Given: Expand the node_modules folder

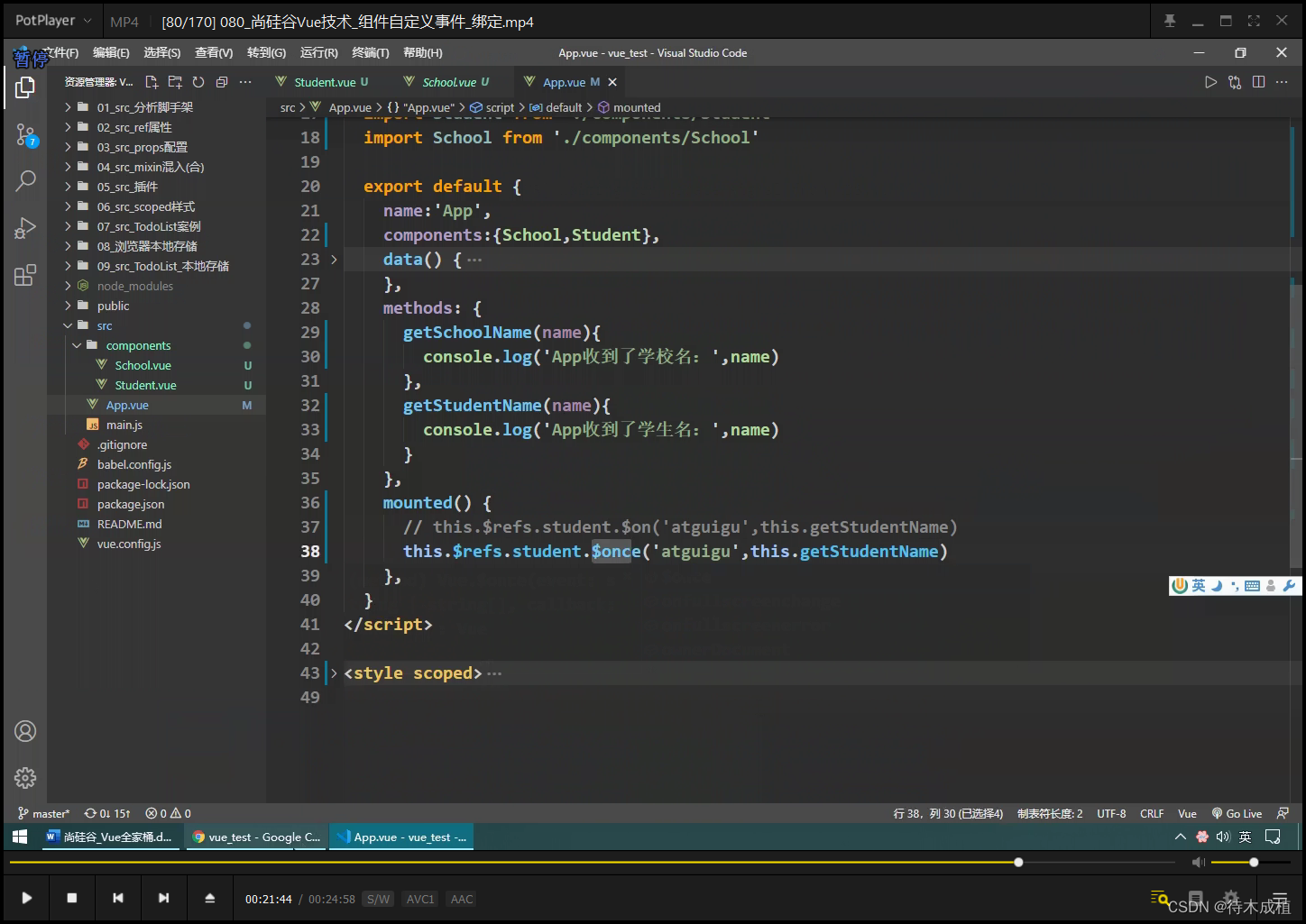Looking at the screenshot, I should click(135, 286).
